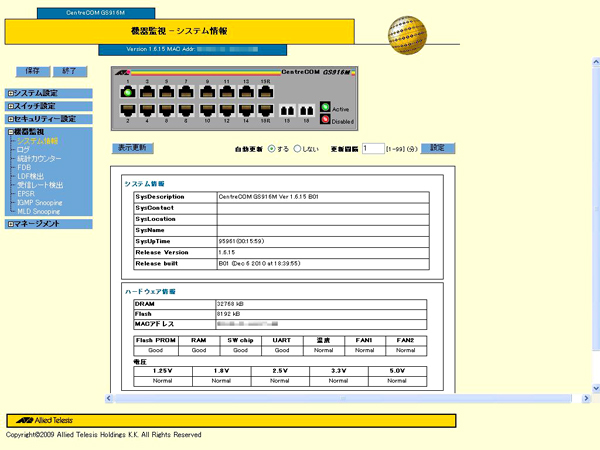Open FDB in the sidebar
This screenshot has height=450, width=600.
24,167
